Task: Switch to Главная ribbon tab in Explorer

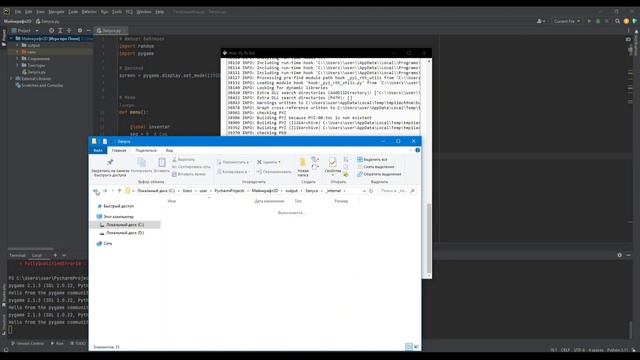Action: pyautogui.click(x=119, y=151)
